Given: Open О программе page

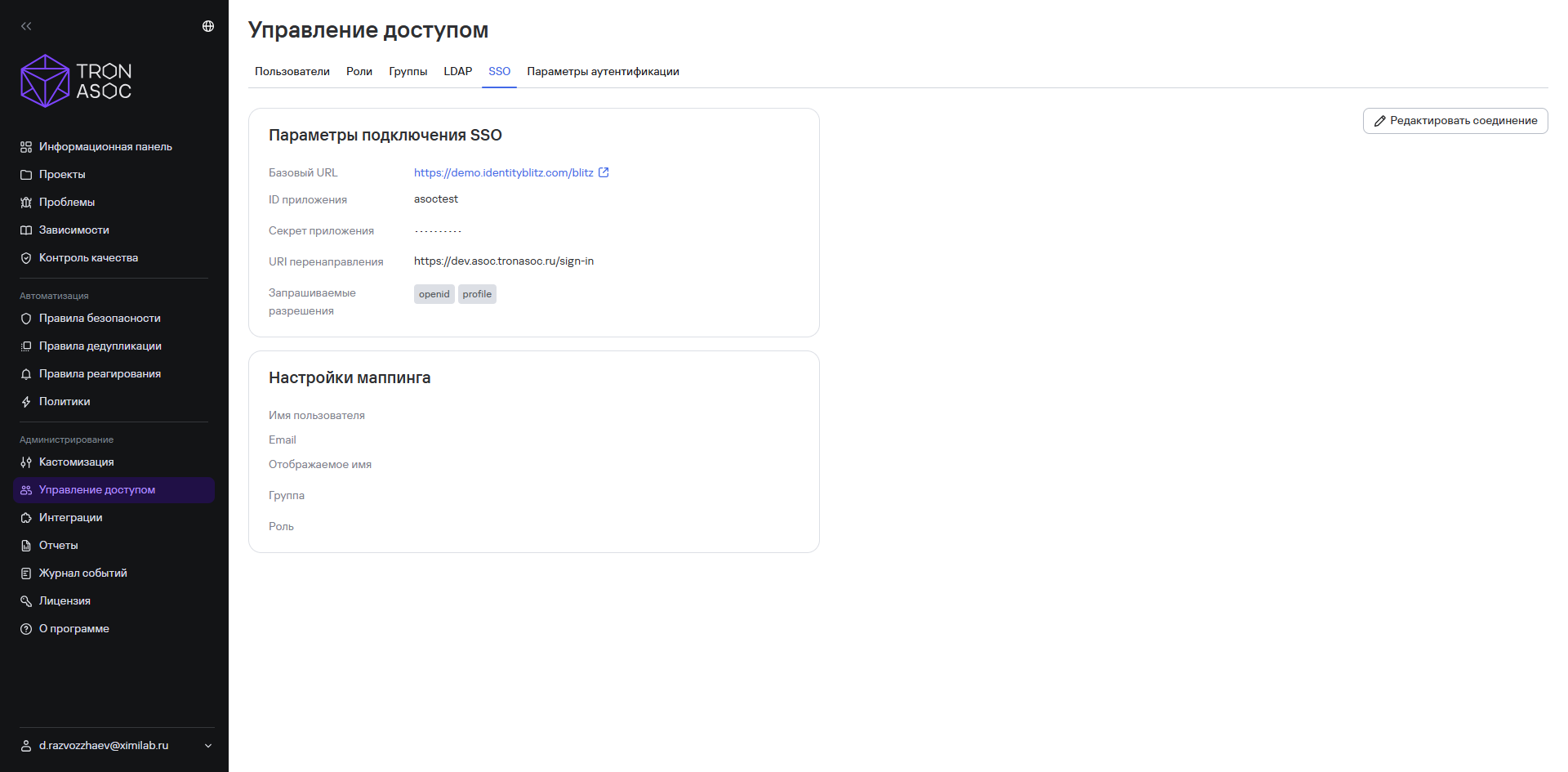Looking at the screenshot, I should click(114, 629).
